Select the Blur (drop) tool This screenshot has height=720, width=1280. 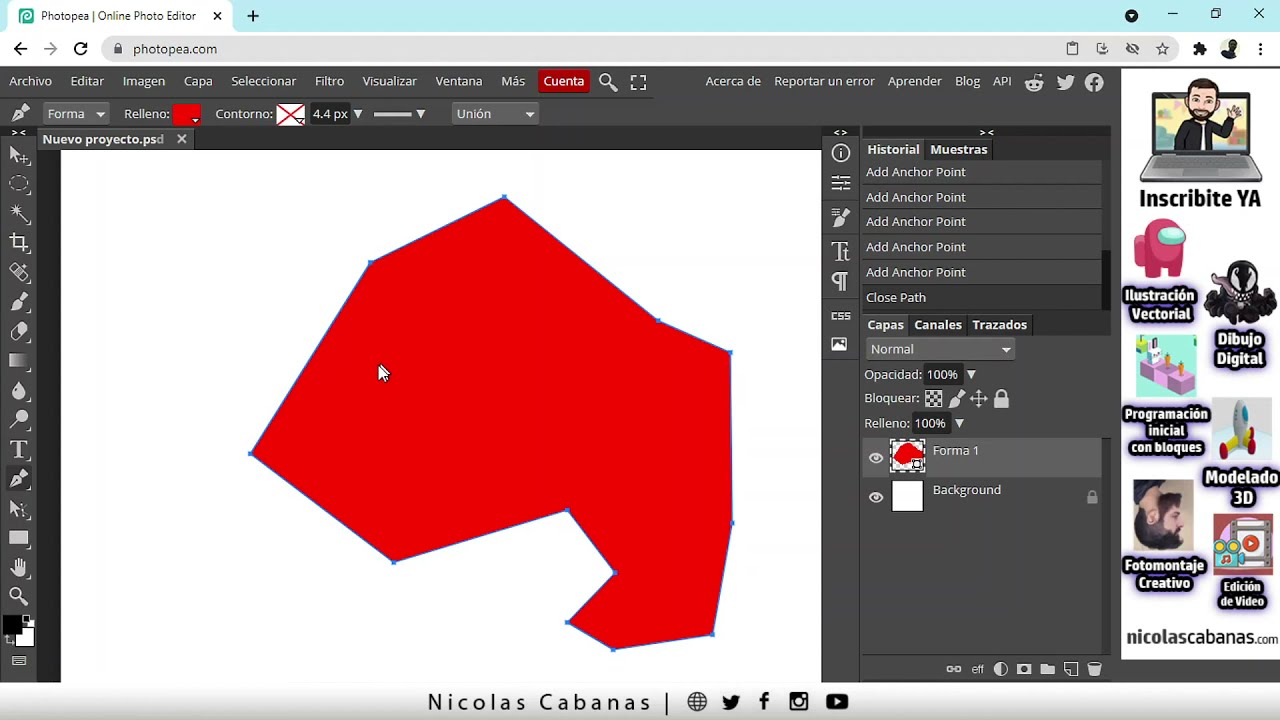tap(19, 390)
